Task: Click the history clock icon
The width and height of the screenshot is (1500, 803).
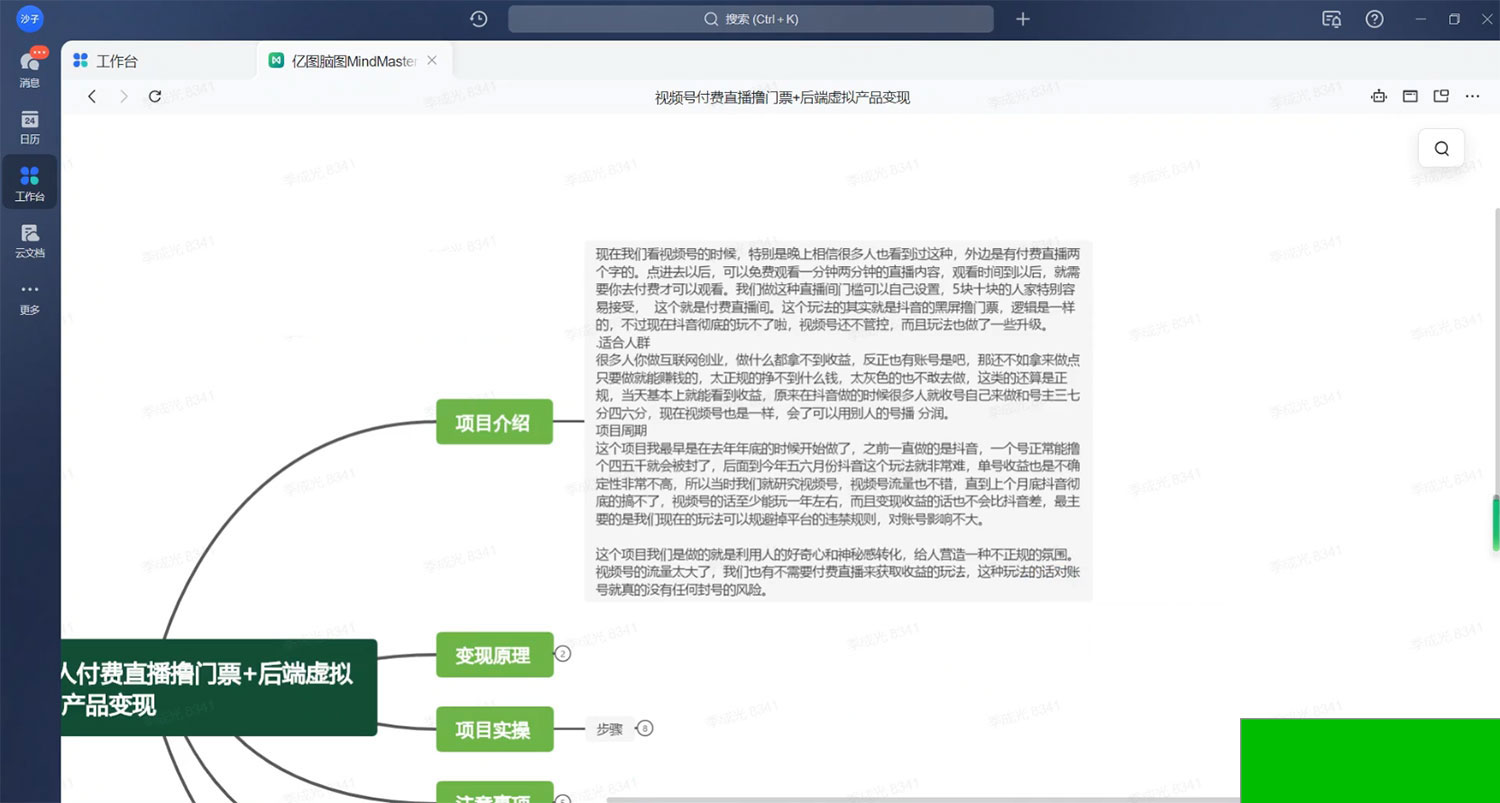Action: [x=479, y=19]
